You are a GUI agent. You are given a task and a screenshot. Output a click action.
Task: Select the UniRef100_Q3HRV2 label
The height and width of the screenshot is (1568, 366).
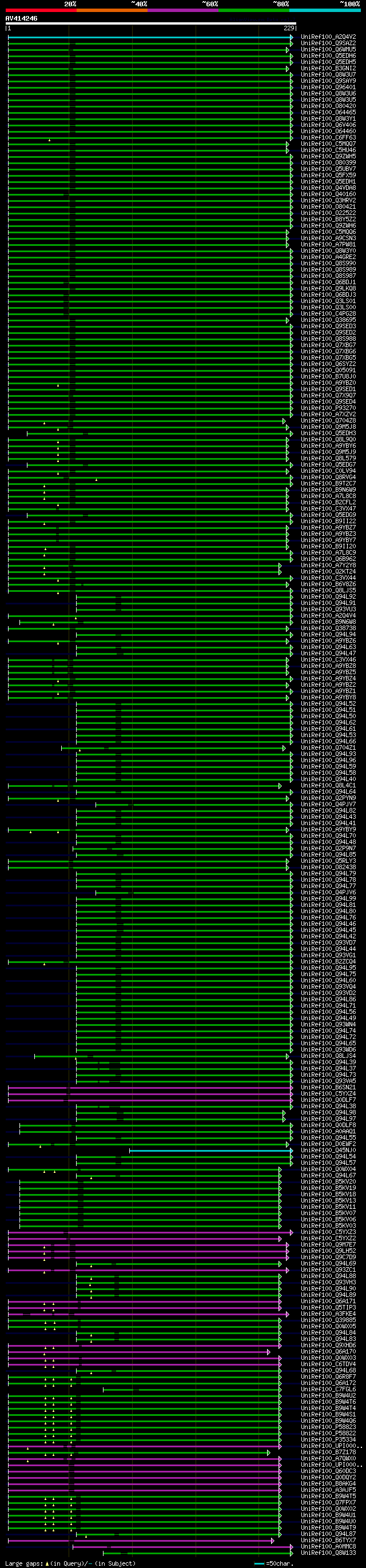(x=328, y=201)
